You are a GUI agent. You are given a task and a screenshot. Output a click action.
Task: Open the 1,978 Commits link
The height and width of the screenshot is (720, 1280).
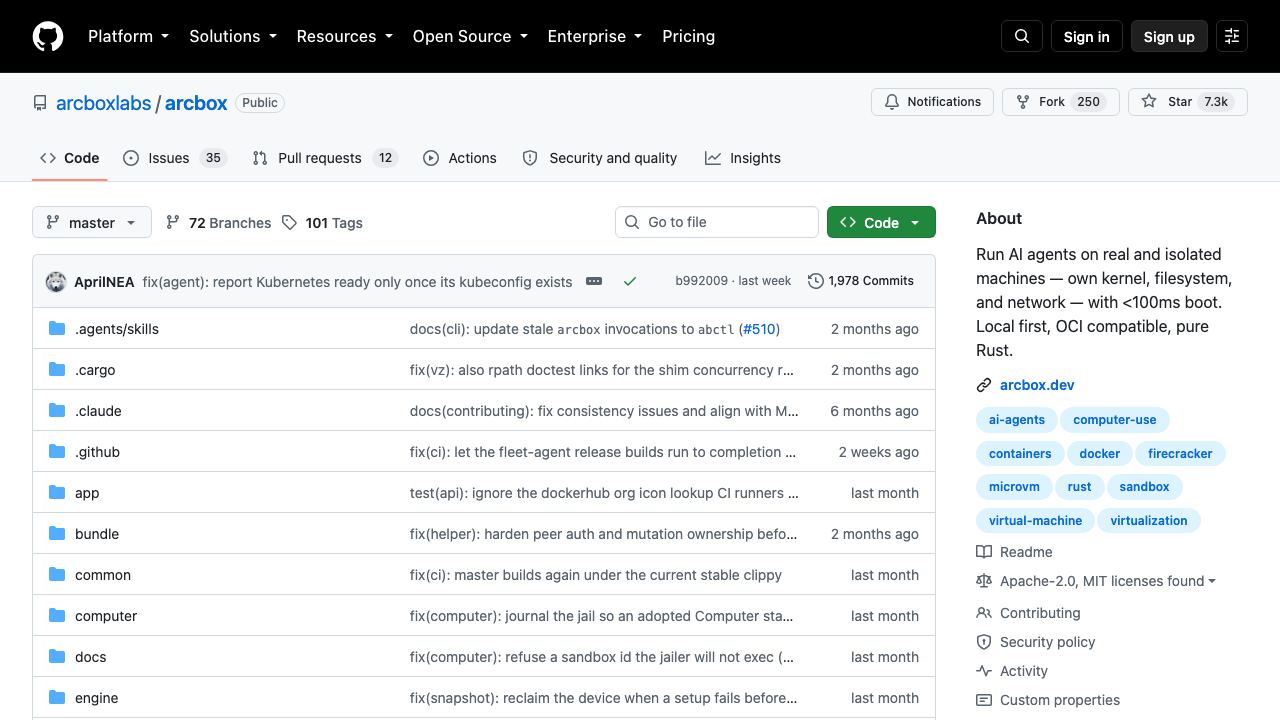(x=861, y=281)
